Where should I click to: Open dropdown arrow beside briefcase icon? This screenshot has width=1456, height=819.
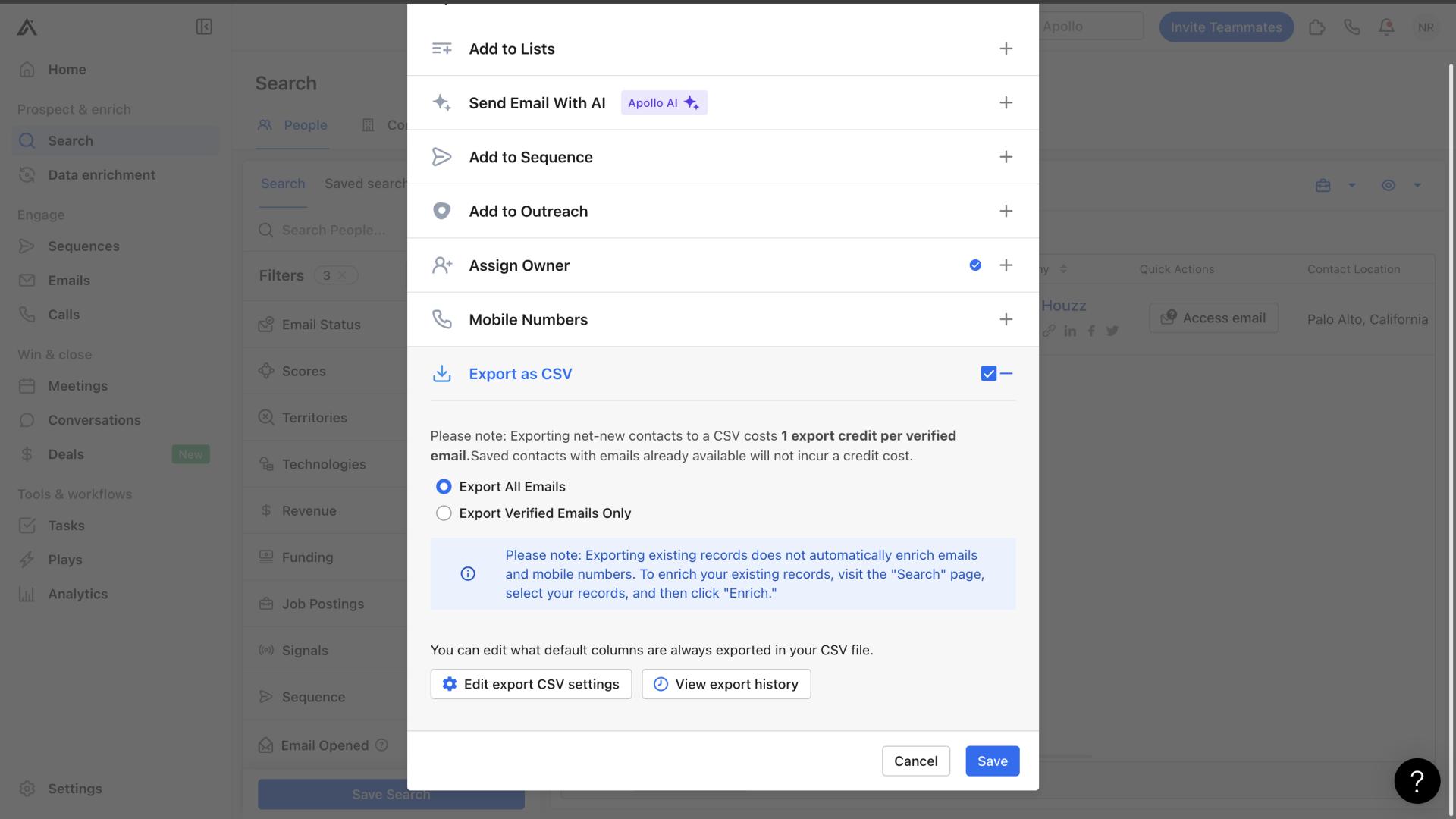1351,185
